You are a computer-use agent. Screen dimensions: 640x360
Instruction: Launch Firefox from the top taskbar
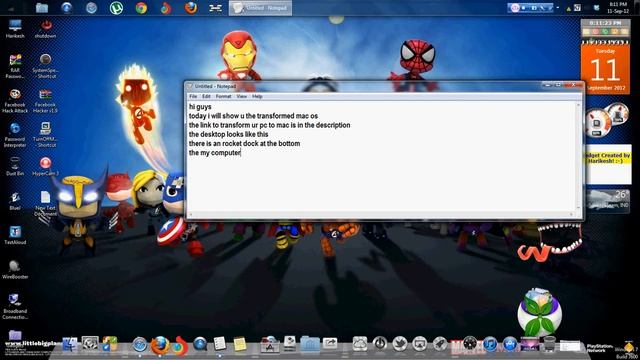191,8
